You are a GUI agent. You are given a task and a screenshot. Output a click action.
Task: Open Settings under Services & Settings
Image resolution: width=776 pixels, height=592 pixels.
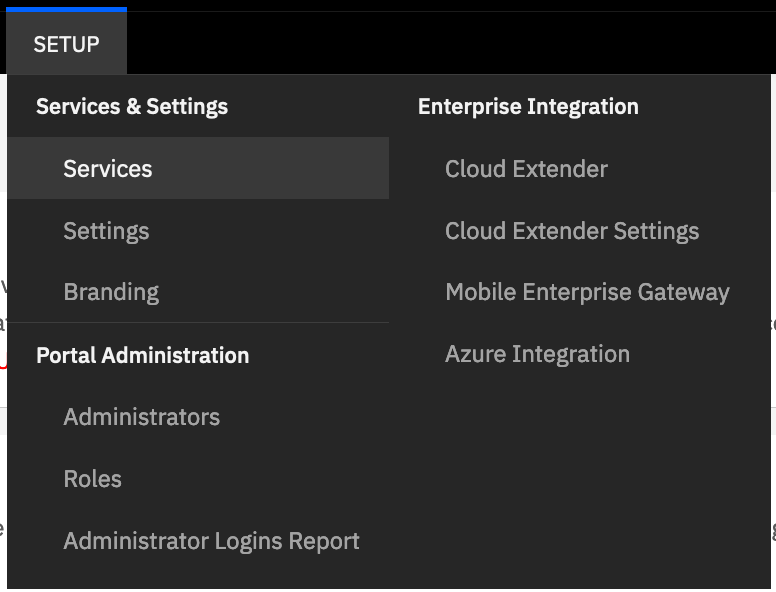coord(106,231)
